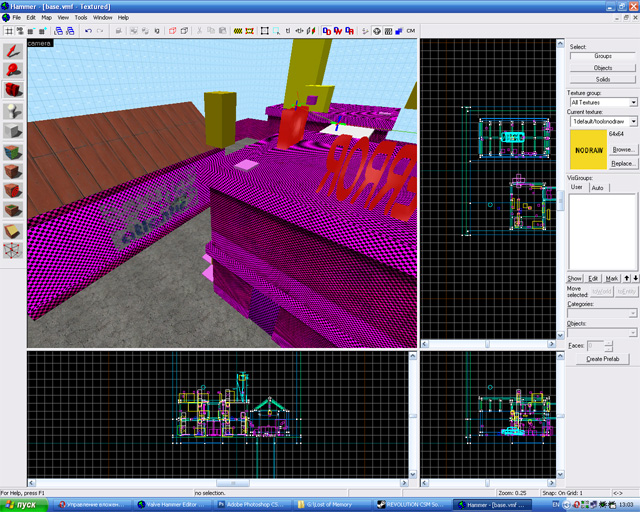Select the Vertex manipulation tool

click(13, 250)
